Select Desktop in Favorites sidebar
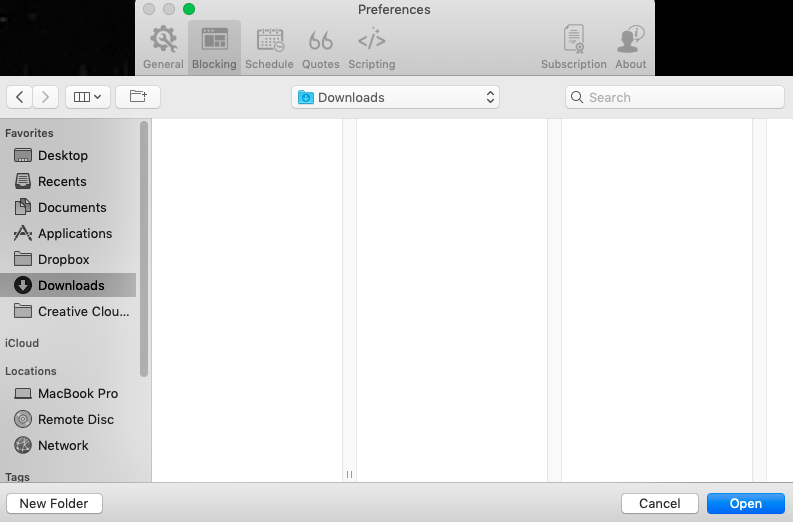This screenshot has height=522, width=793. [68, 155]
